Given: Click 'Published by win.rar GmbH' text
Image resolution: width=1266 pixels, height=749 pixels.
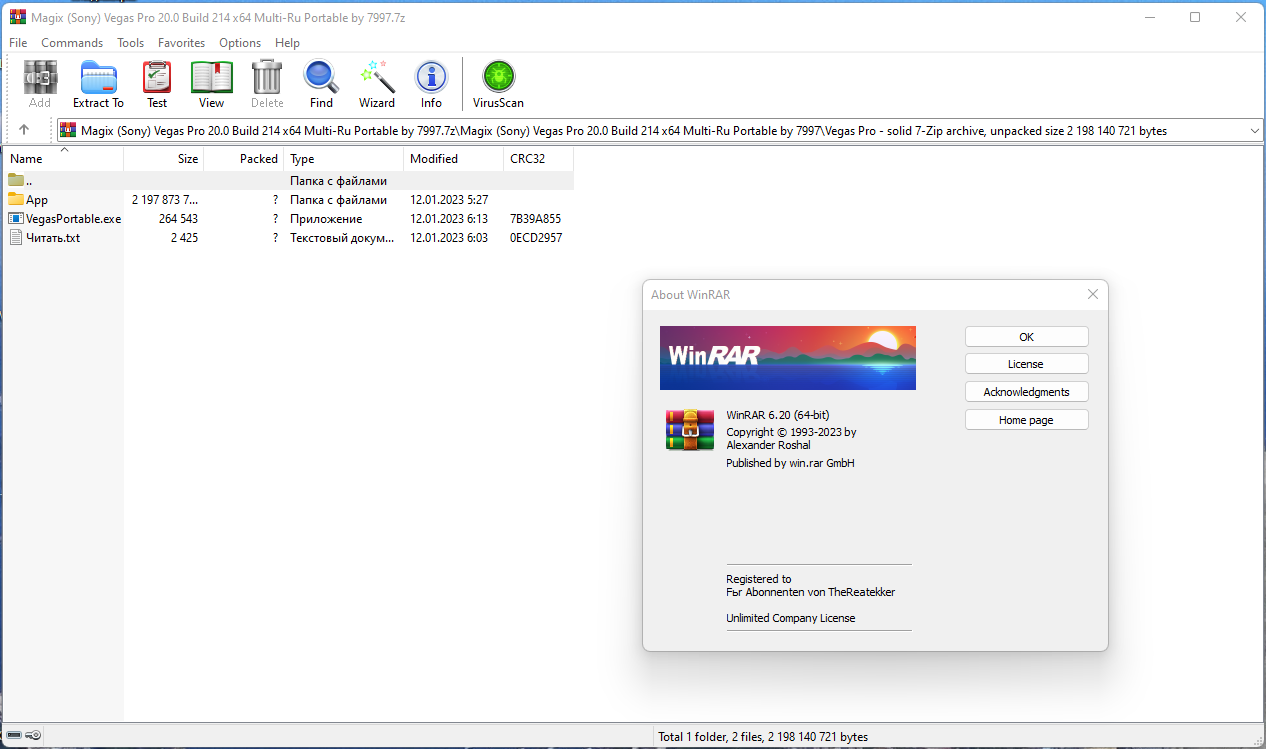Looking at the screenshot, I should (790, 463).
